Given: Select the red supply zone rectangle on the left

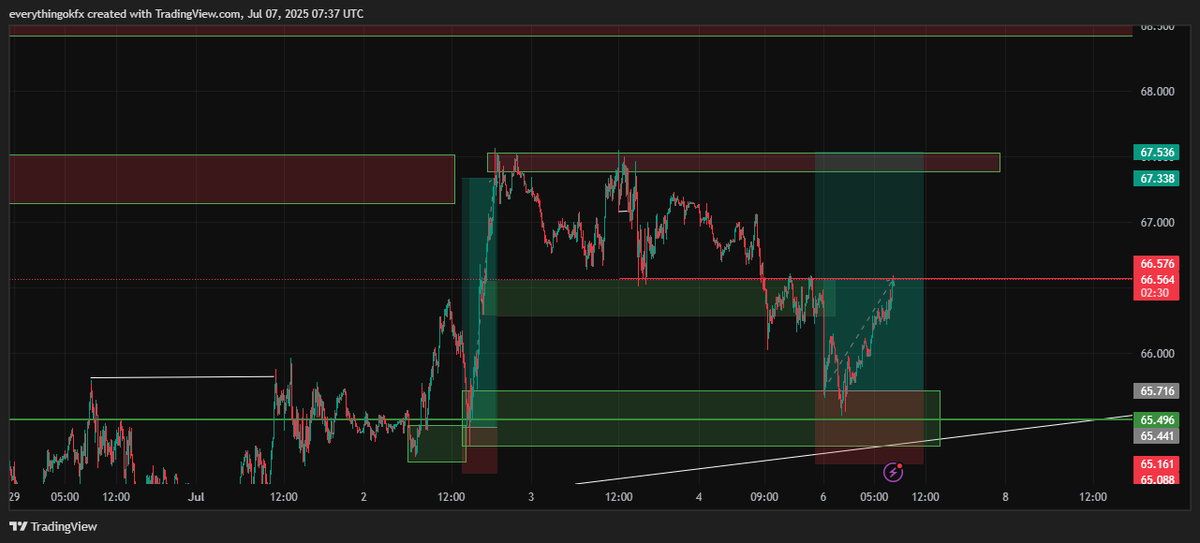Looking at the screenshot, I should pos(232,179).
